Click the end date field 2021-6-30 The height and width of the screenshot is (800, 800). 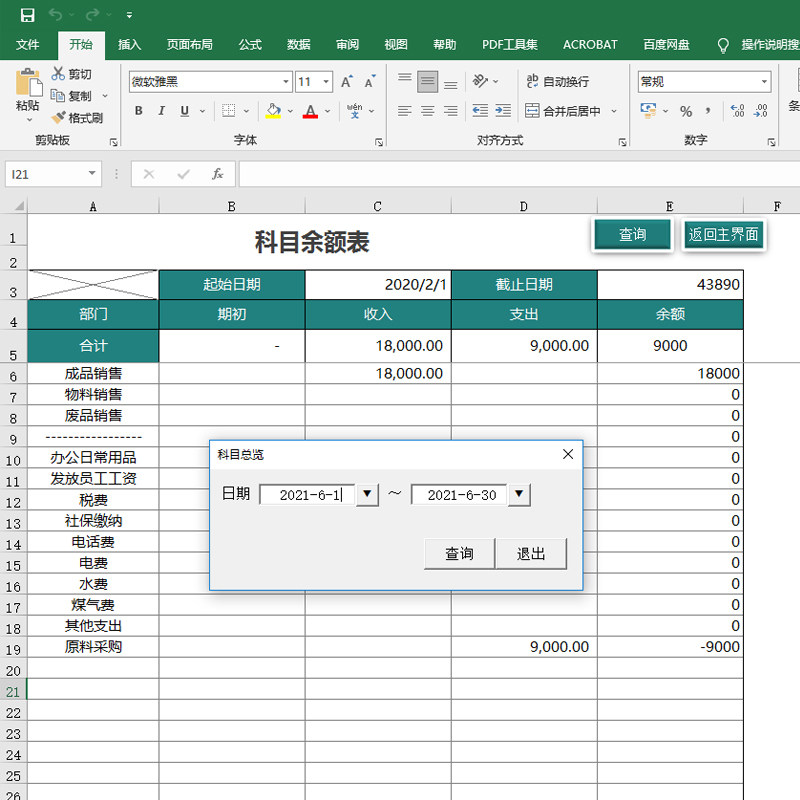(460, 495)
